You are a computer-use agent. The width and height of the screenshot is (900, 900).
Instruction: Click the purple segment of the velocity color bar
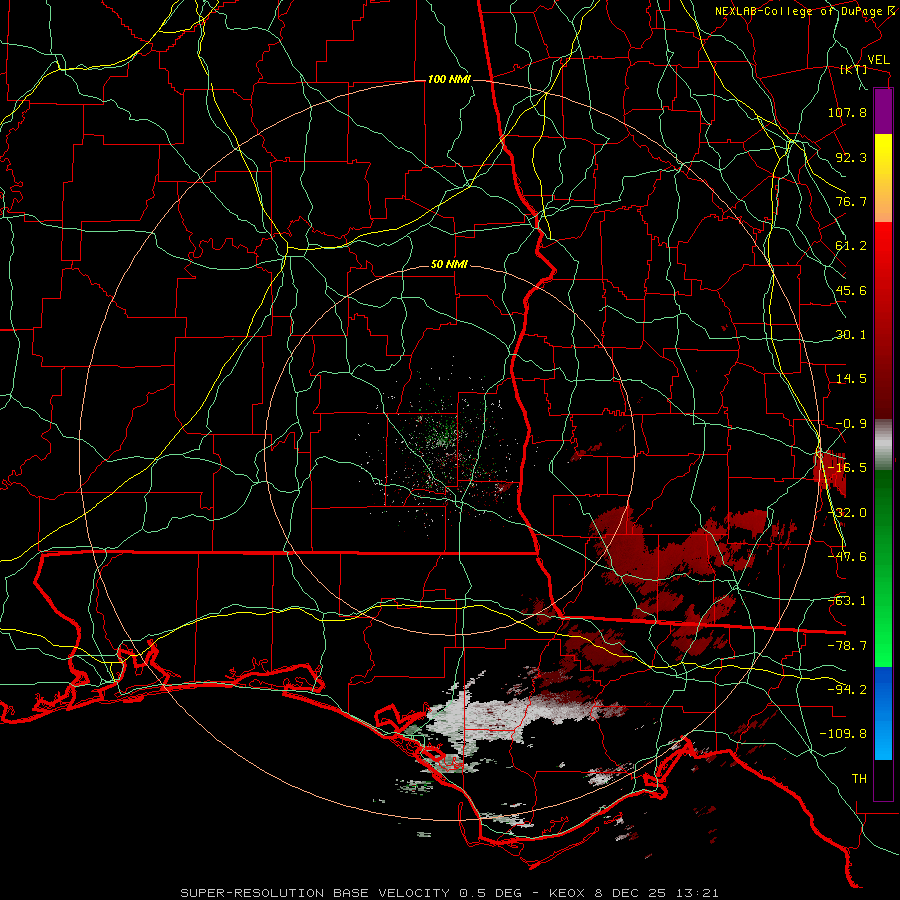coord(883,112)
